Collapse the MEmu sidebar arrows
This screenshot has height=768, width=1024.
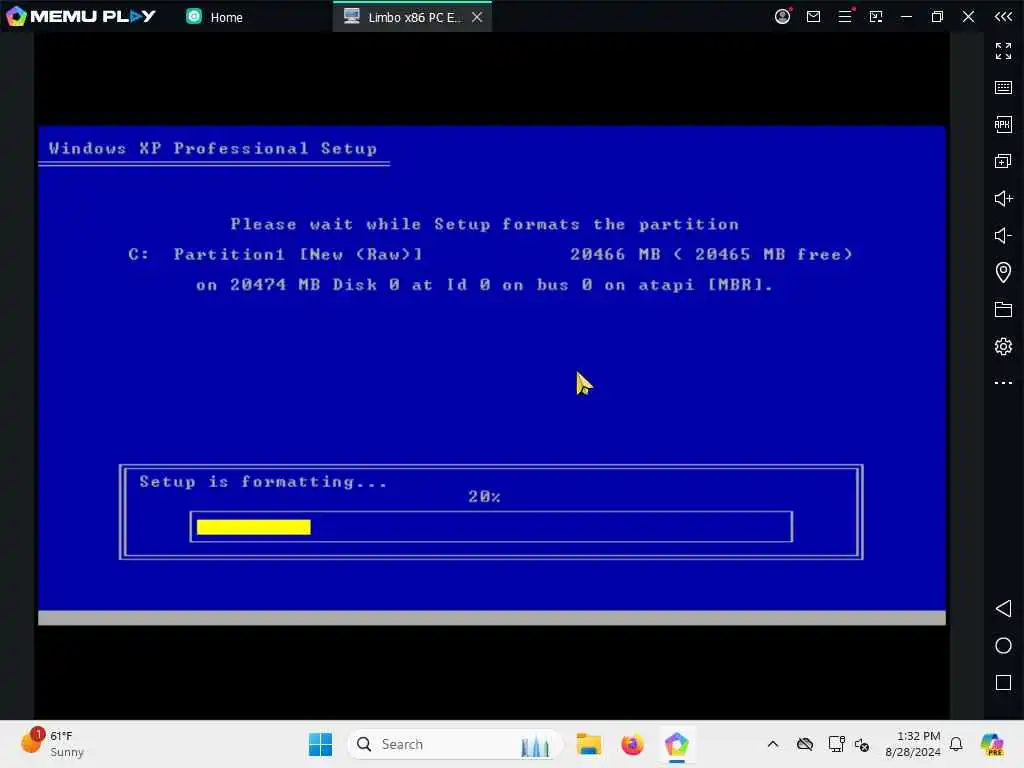tap(1003, 16)
